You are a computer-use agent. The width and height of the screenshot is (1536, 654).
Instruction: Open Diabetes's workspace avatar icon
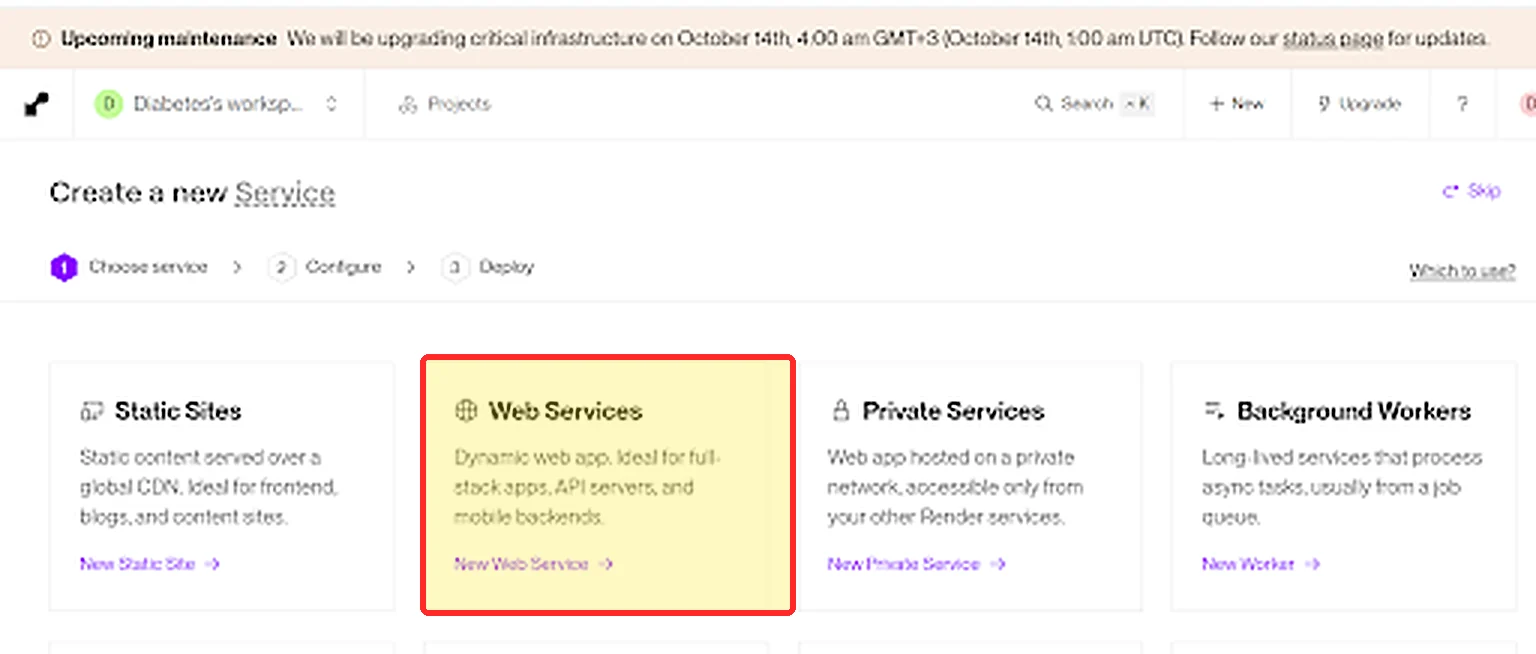tap(108, 104)
